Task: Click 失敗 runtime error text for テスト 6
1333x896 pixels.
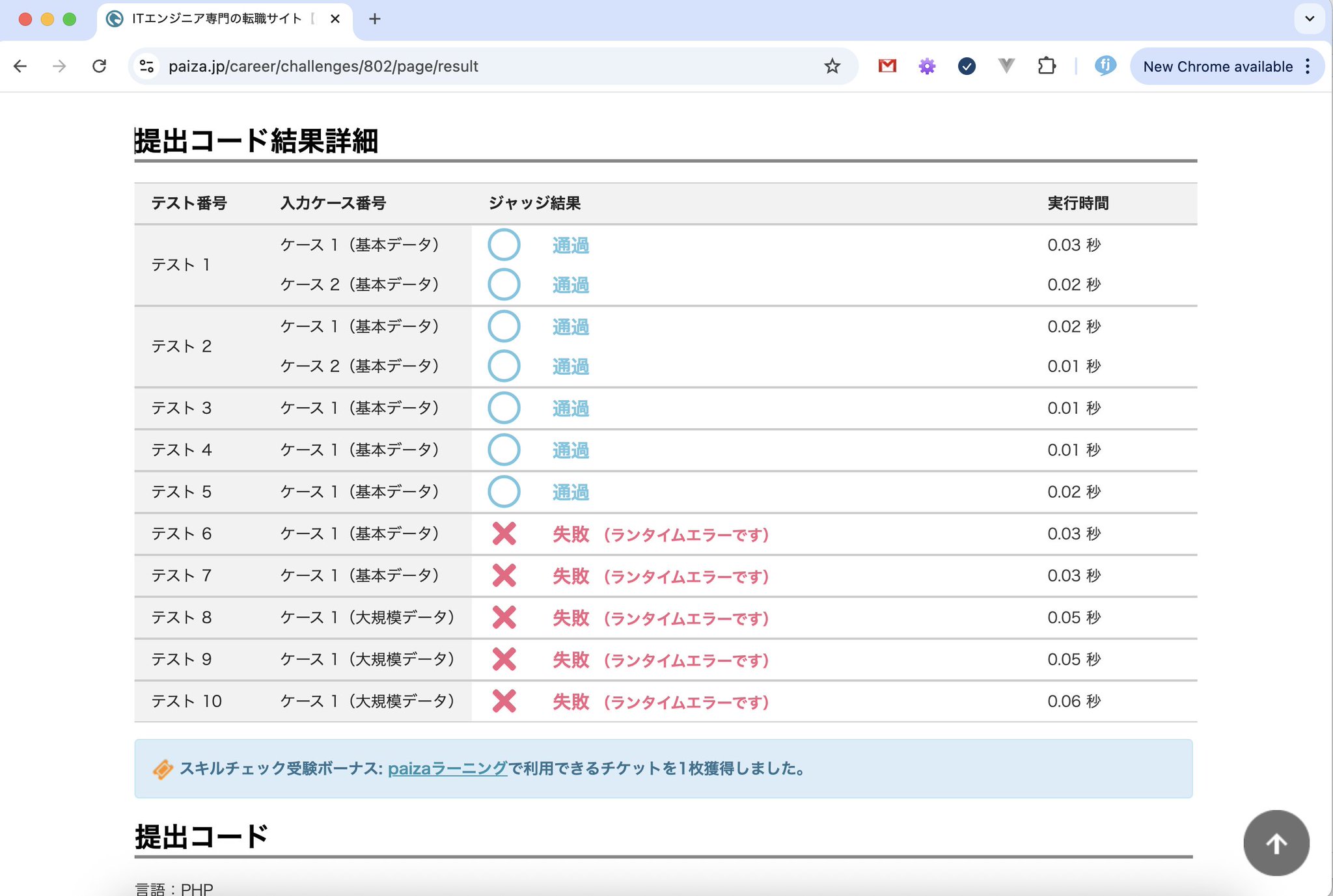Action: [x=661, y=534]
